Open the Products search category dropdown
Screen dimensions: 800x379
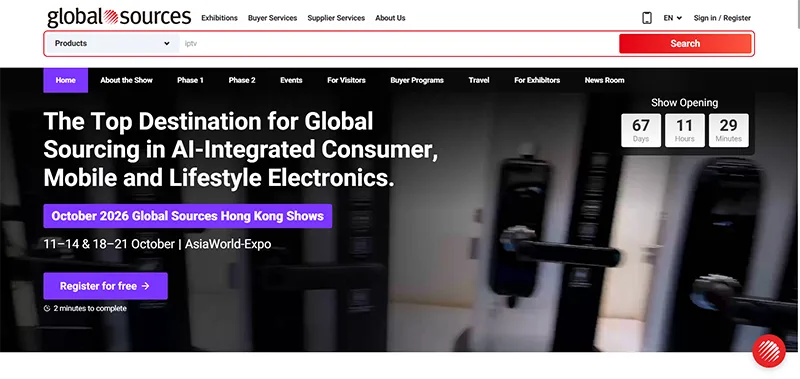[112, 43]
